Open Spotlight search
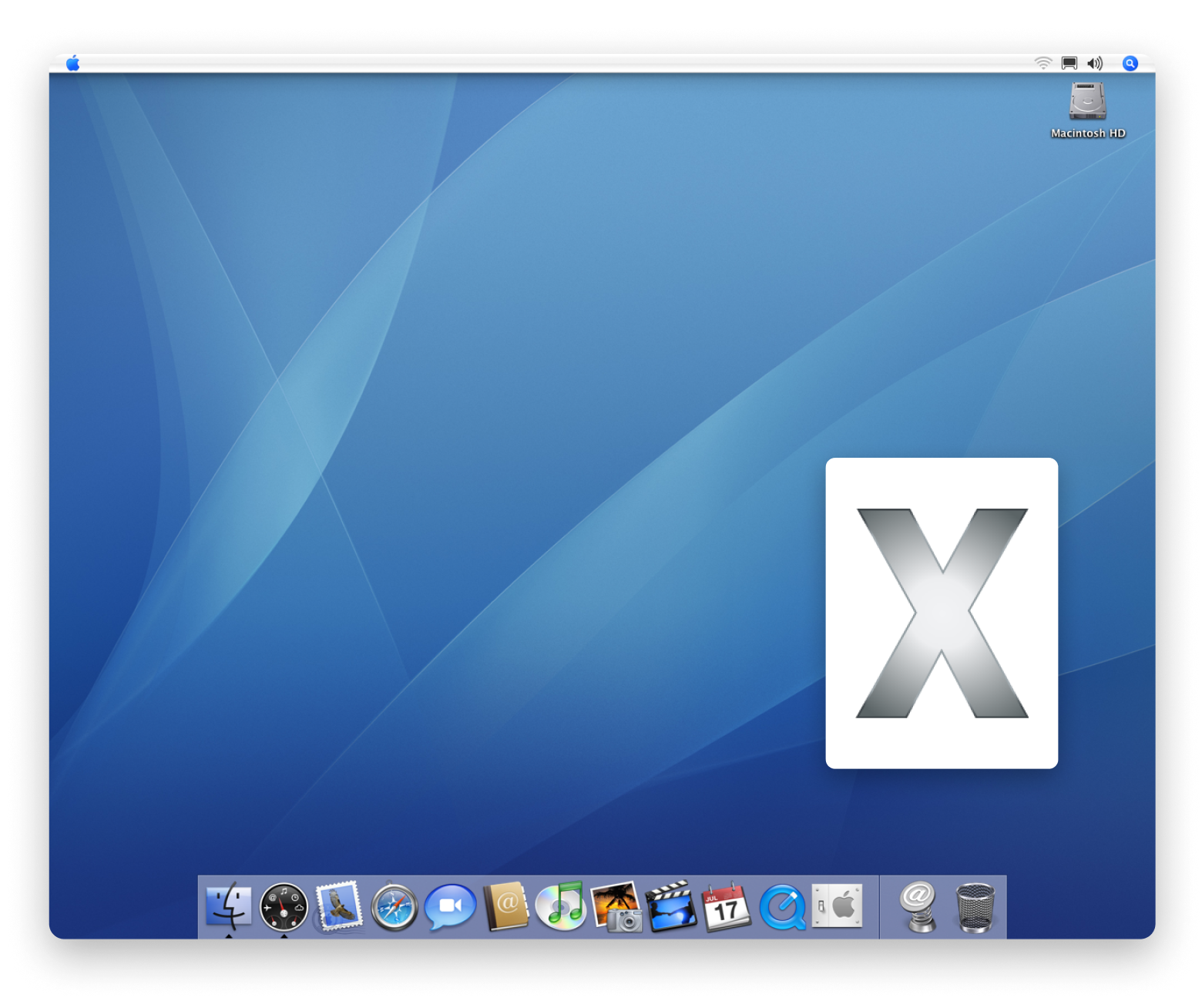Screen dimensions: 1202x1008 1130,63
